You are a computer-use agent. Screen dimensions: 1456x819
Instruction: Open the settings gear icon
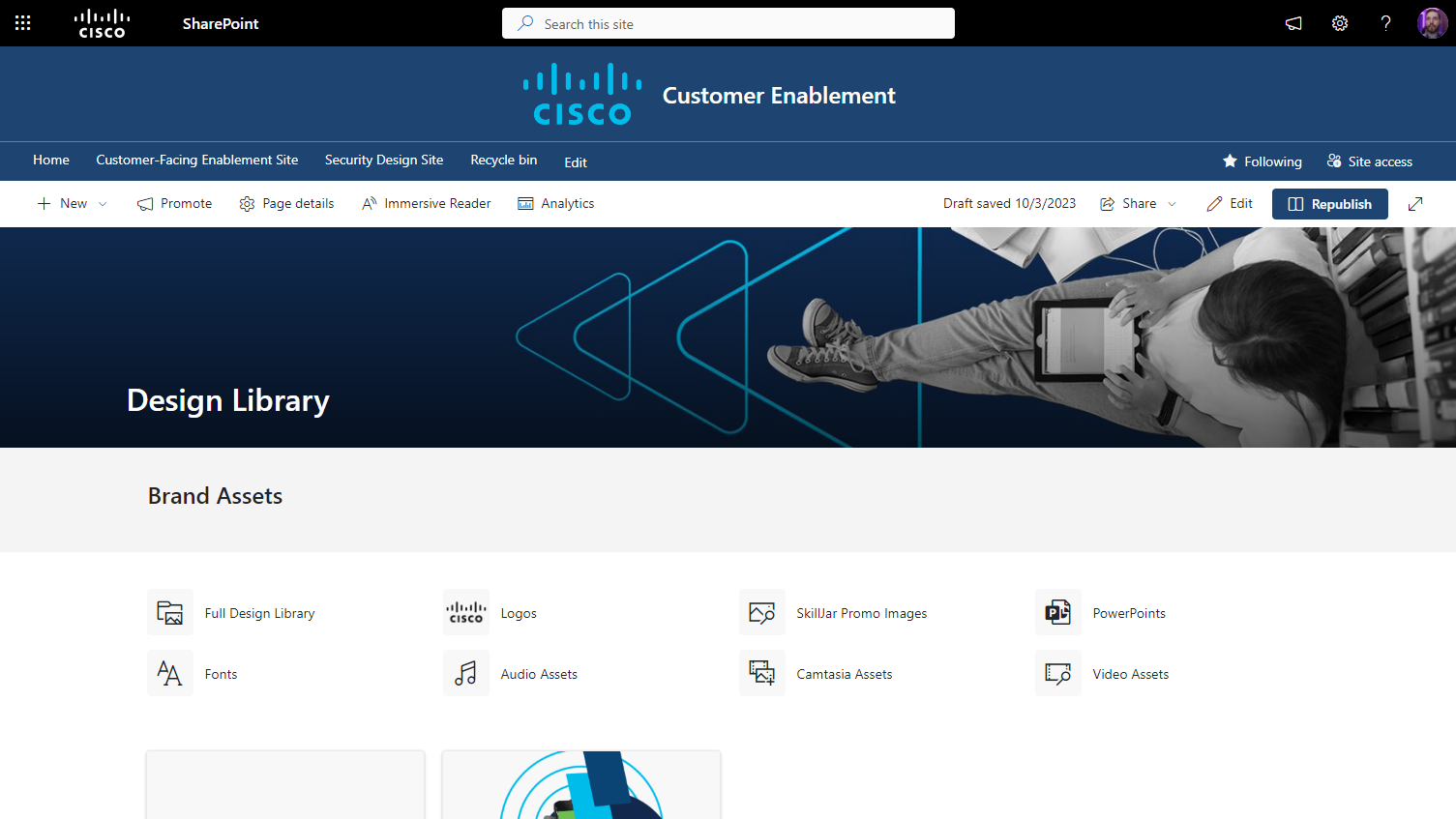[x=1340, y=23]
